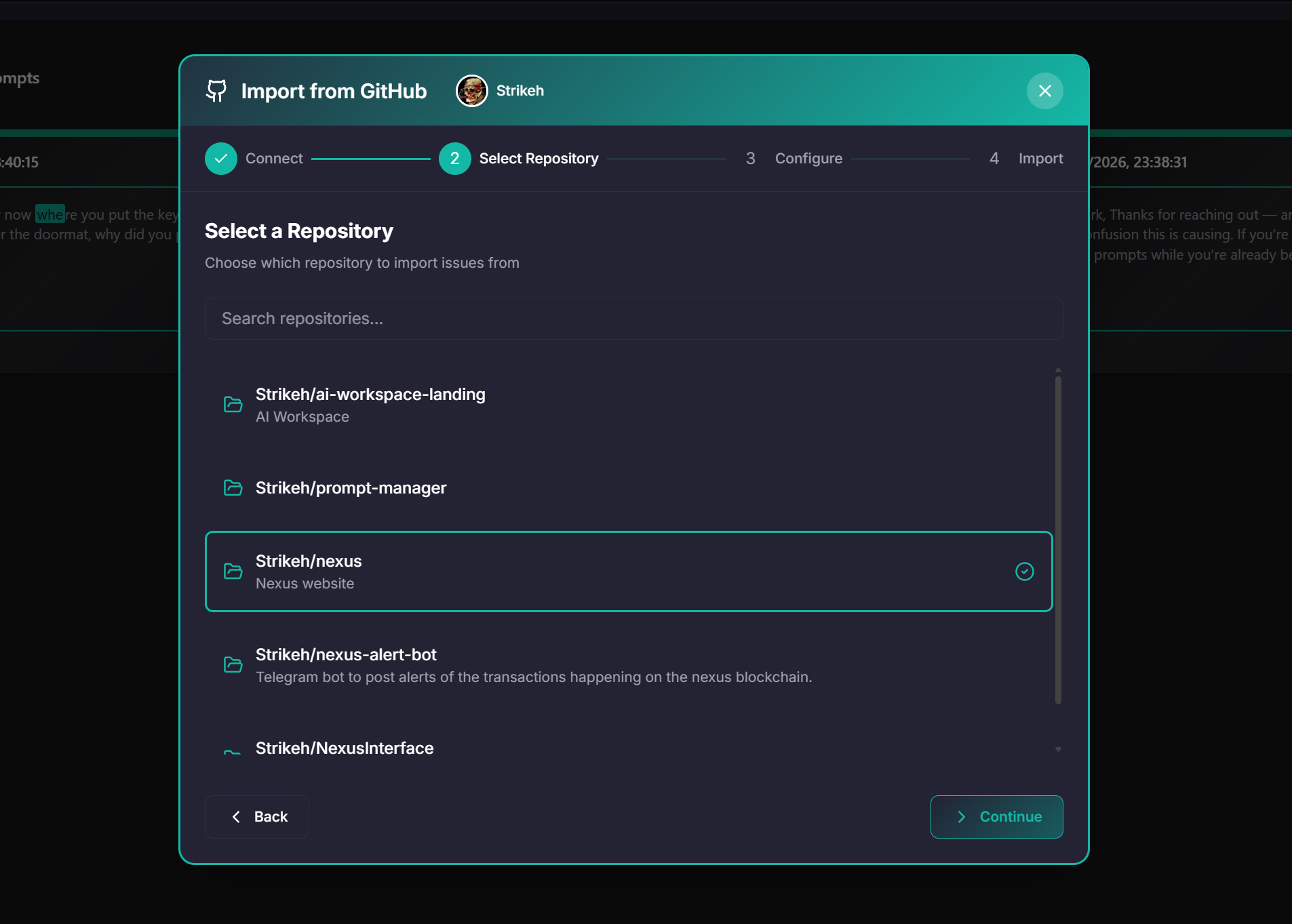Click the chevron inside the Continue button
1292x924 pixels.
click(x=960, y=816)
